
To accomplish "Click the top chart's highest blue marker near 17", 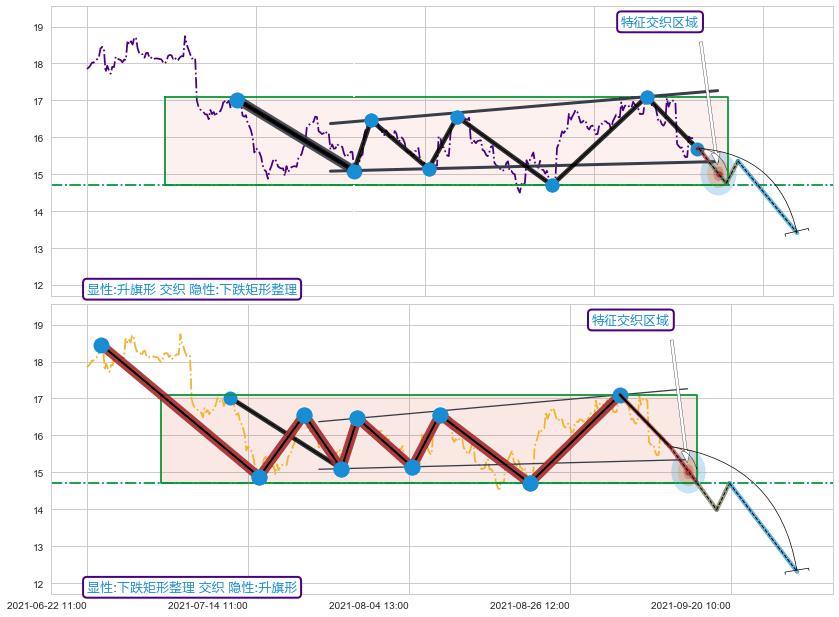I will tap(647, 97).
